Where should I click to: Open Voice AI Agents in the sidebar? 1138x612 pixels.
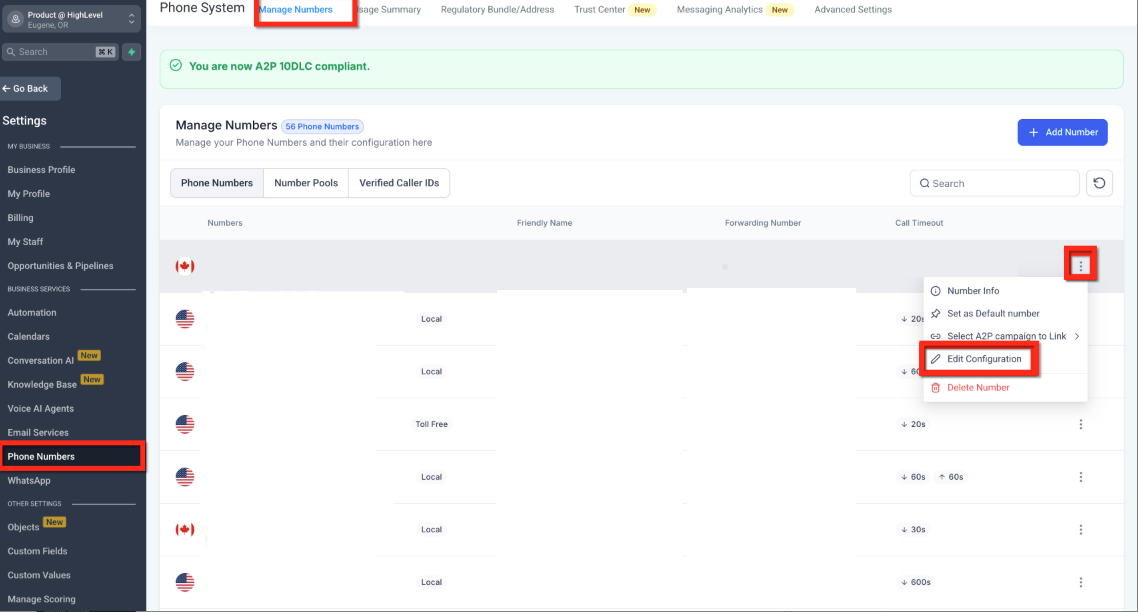(42, 408)
